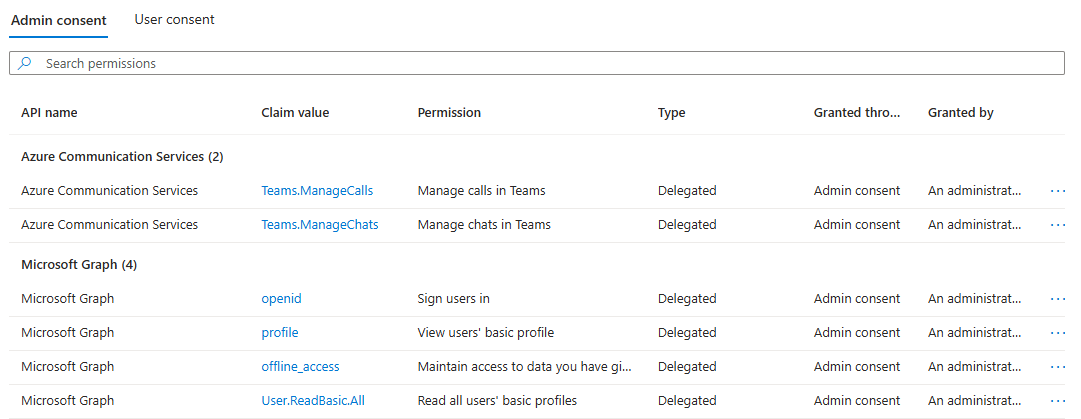Screen dimensions: 1081x419
Task: Select the Admin consent tab
Action: tap(59, 20)
